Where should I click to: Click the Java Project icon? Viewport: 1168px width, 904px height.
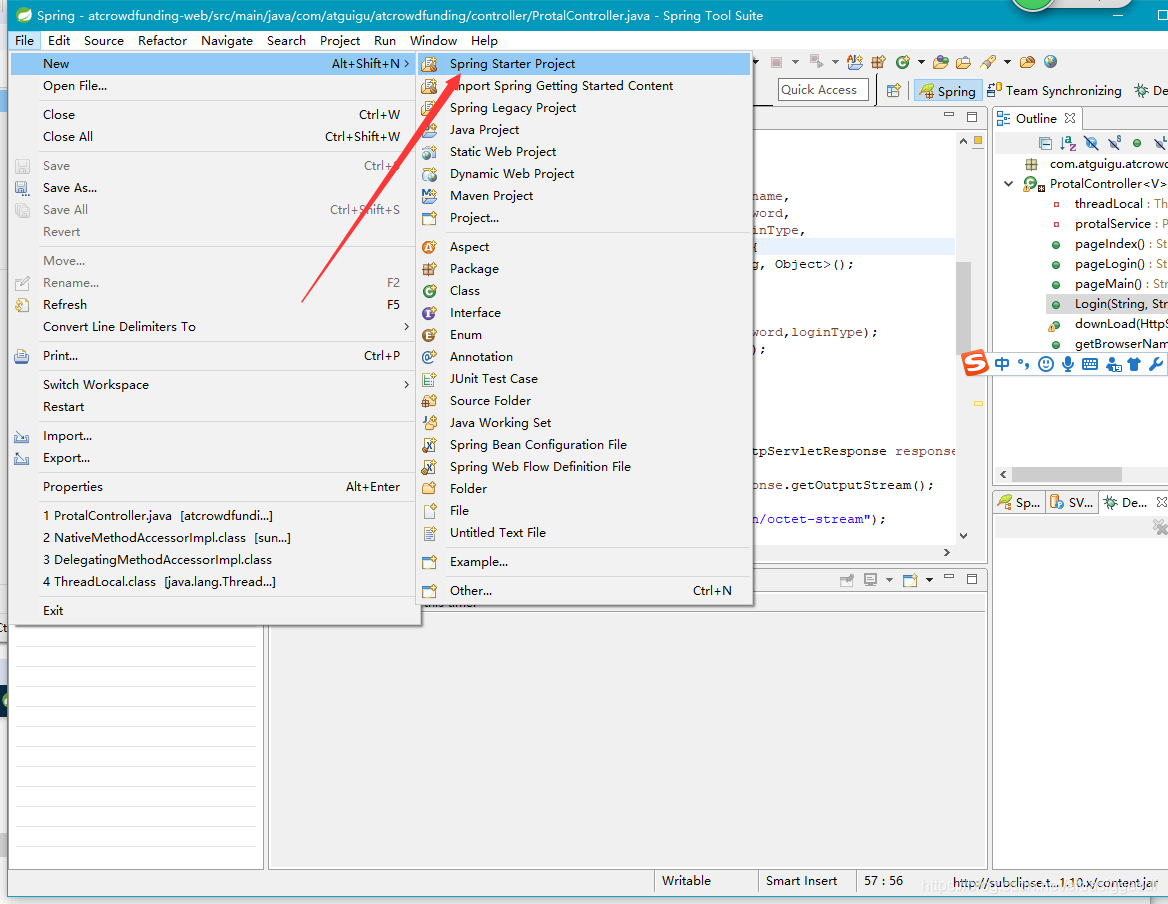tap(430, 130)
